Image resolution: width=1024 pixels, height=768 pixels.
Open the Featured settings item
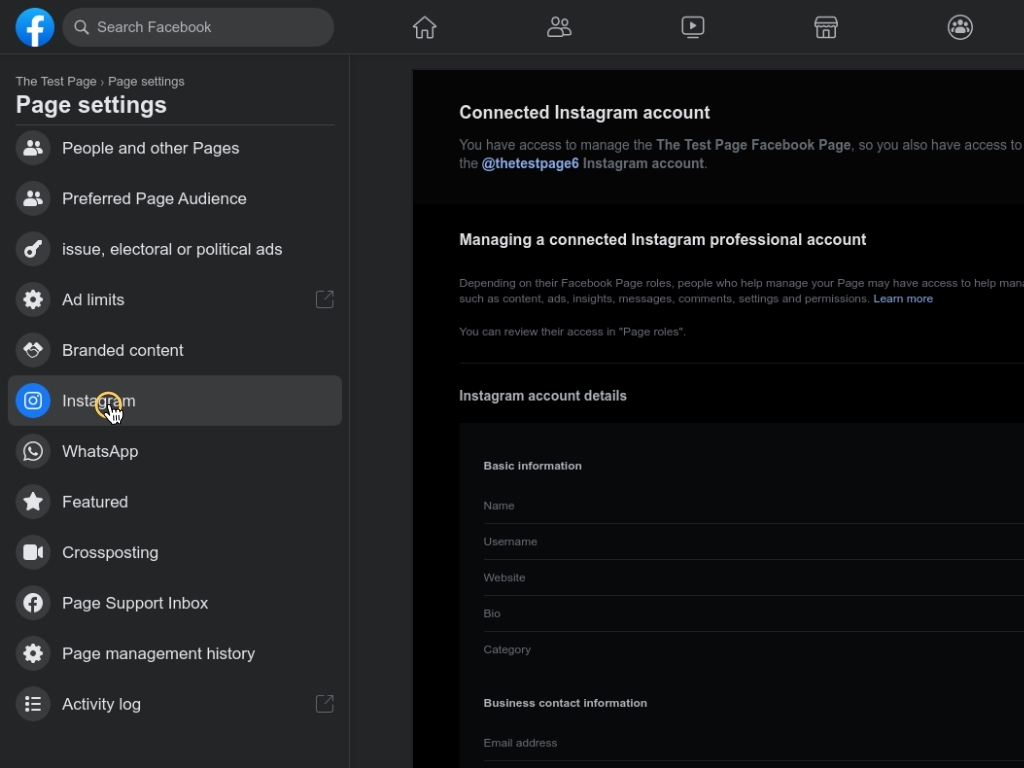coord(175,502)
